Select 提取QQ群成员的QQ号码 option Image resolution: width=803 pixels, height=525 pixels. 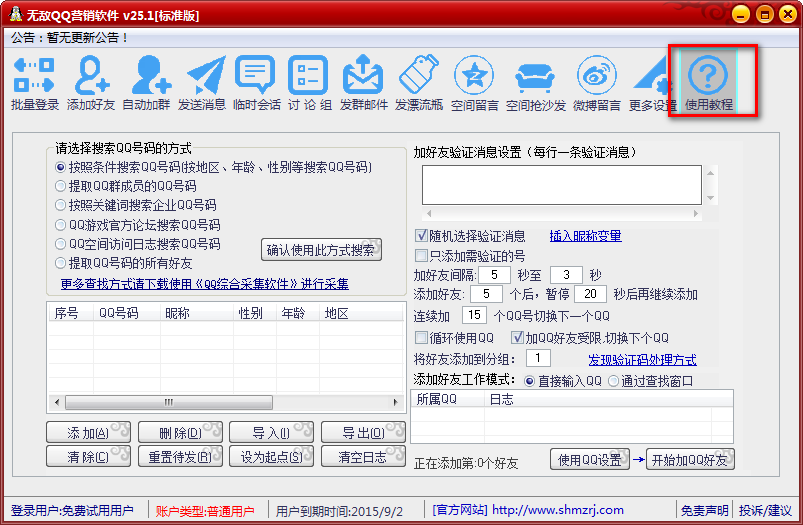pyautogui.click(x=60, y=186)
